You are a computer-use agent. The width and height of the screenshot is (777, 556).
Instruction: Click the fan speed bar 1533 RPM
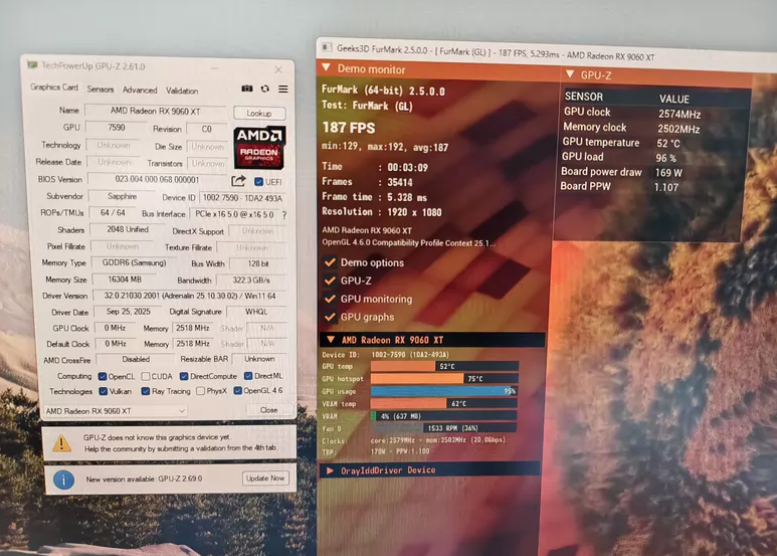click(x=444, y=428)
